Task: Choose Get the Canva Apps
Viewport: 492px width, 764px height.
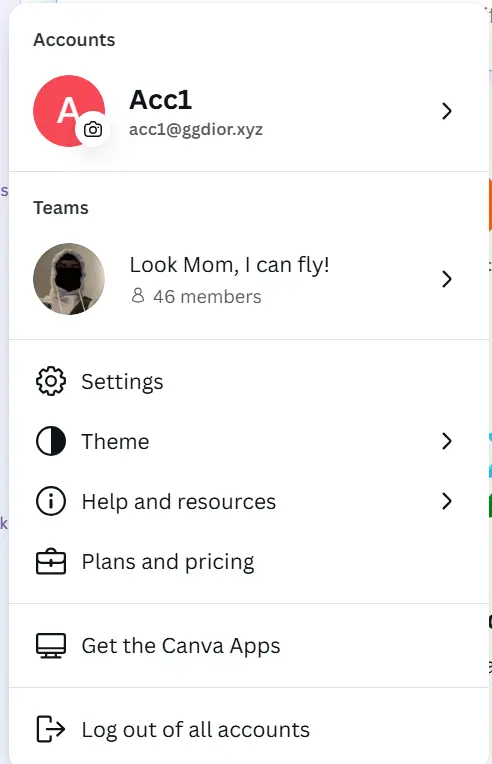Action: tap(249, 646)
